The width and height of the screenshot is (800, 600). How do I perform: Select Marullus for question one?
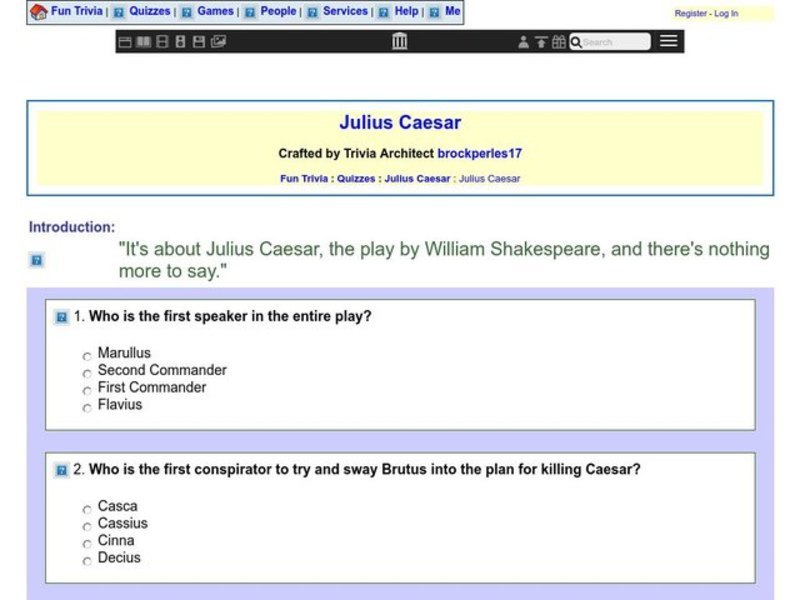[87, 356]
